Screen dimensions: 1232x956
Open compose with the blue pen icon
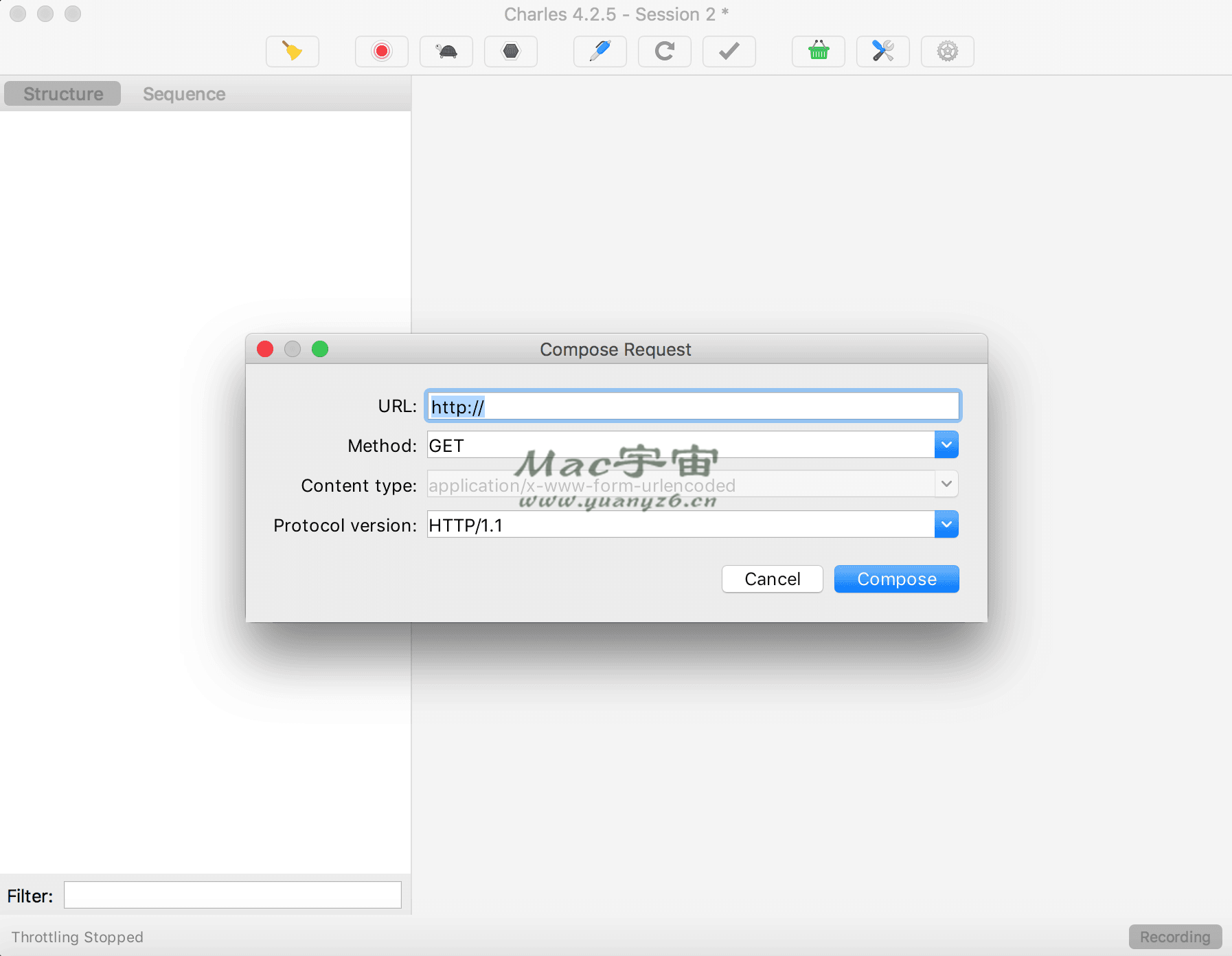(600, 52)
